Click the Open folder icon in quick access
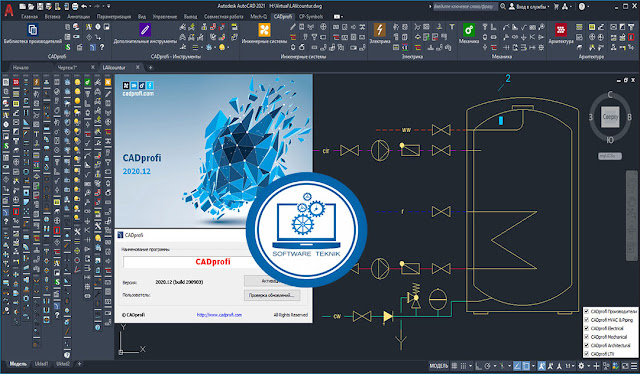Viewport: 640px width, 374px height. [31, 6]
